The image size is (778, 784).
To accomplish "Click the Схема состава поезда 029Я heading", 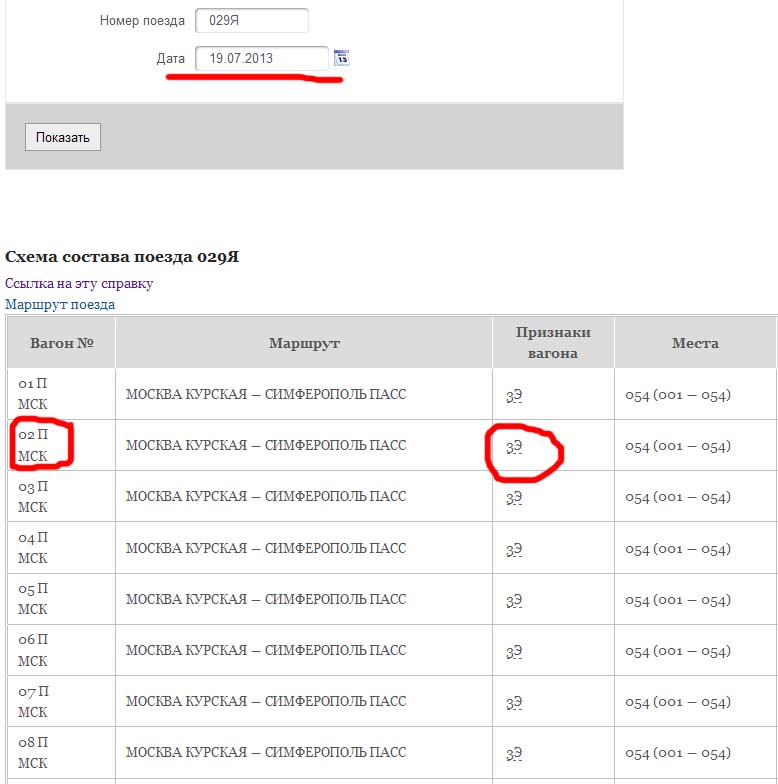I will tap(122, 257).
